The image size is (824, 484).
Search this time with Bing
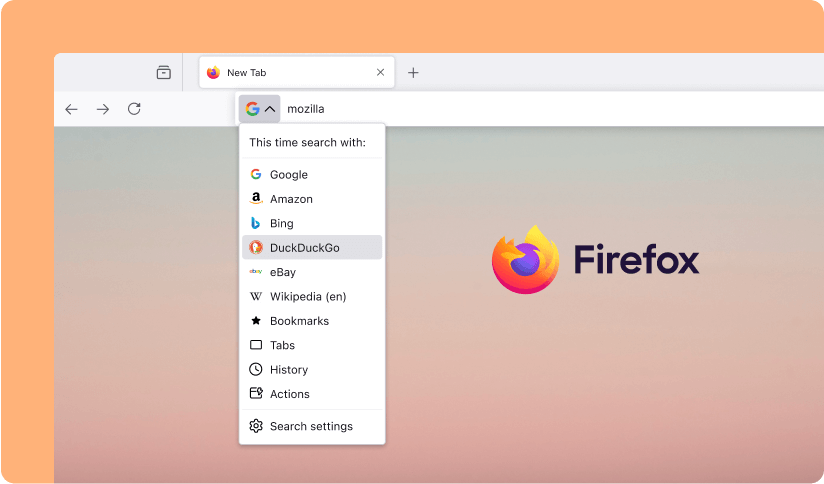tap(312, 223)
